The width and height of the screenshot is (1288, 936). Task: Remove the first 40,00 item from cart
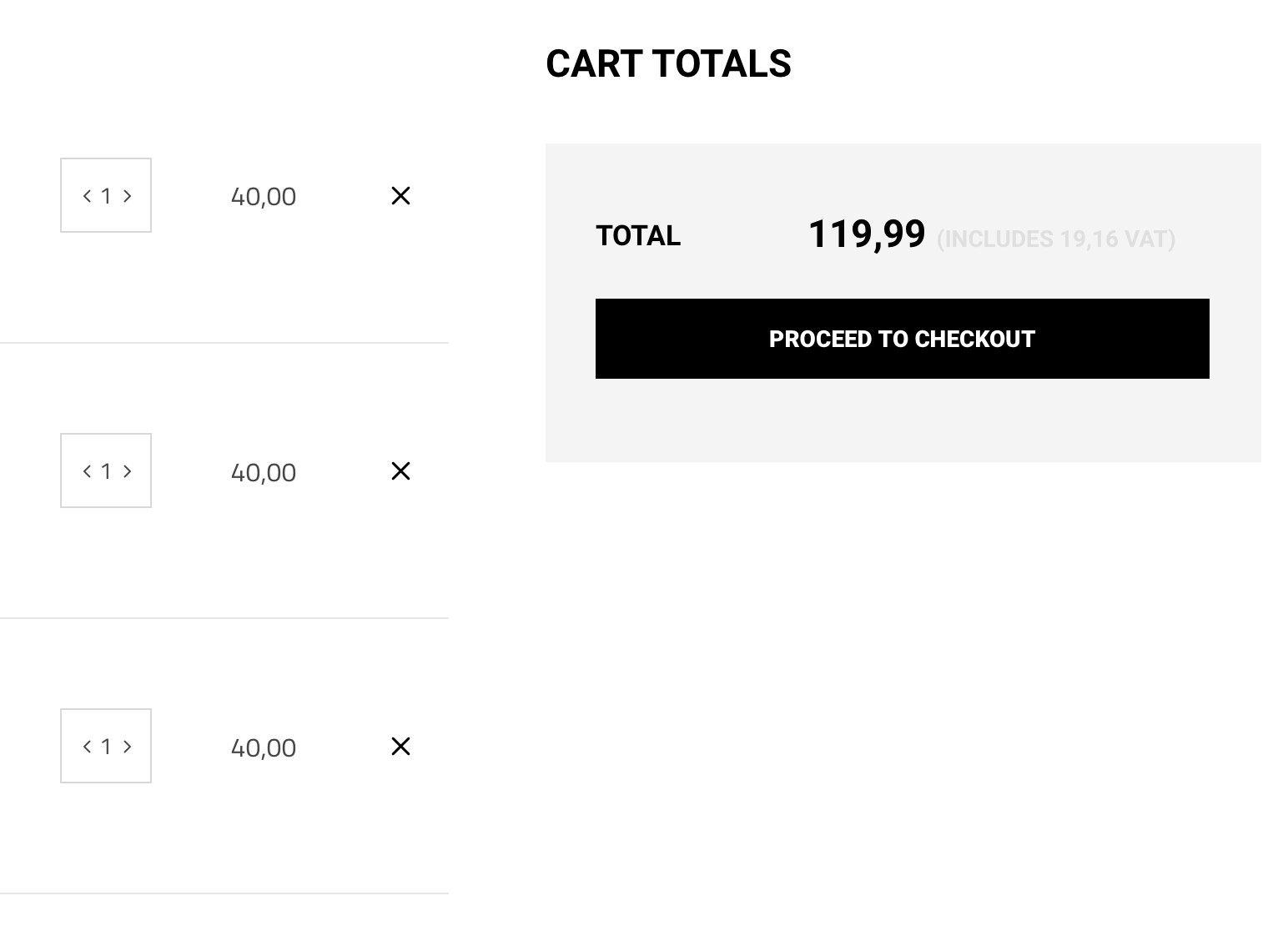[400, 196]
